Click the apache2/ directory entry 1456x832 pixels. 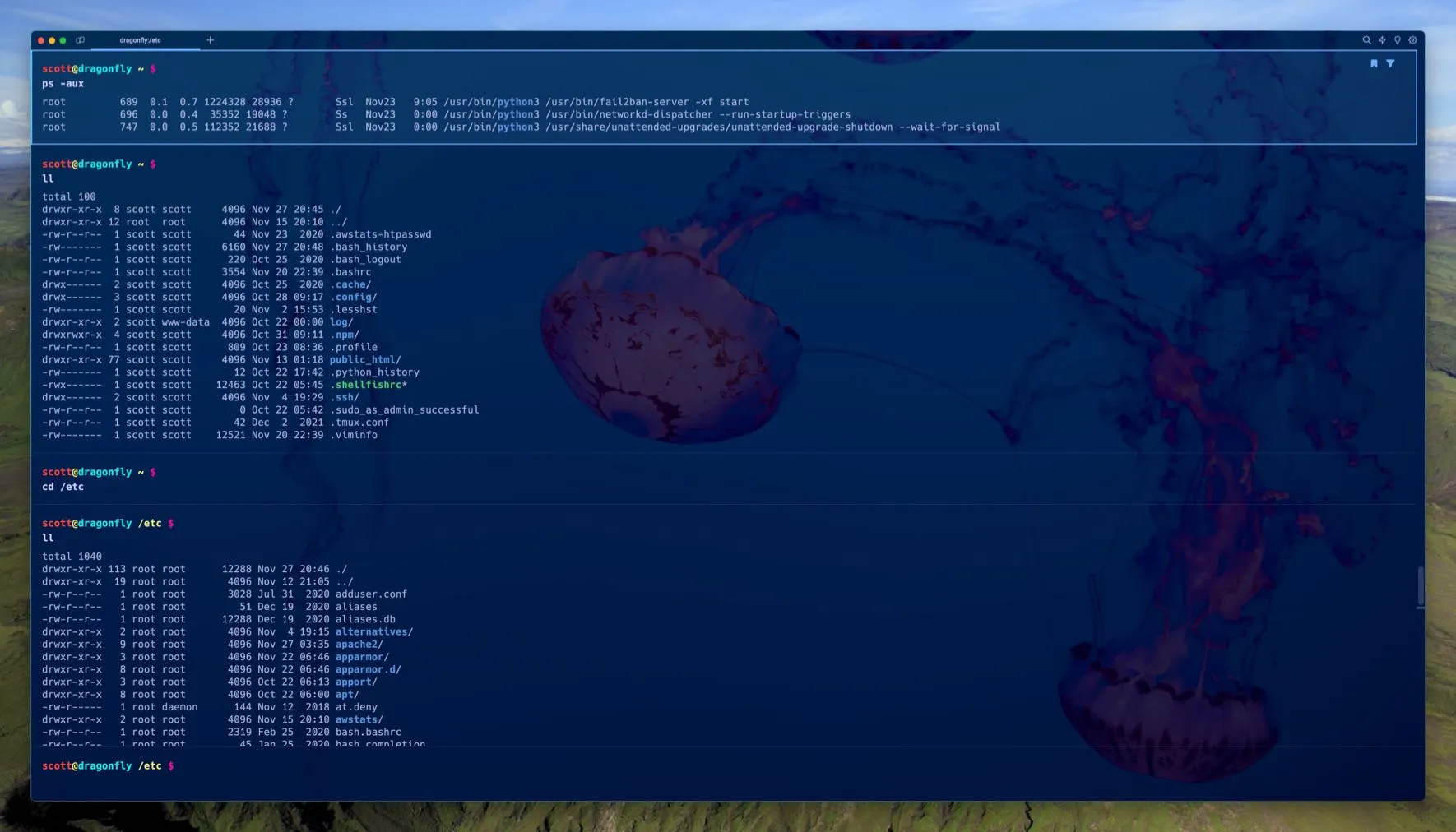(359, 645)
